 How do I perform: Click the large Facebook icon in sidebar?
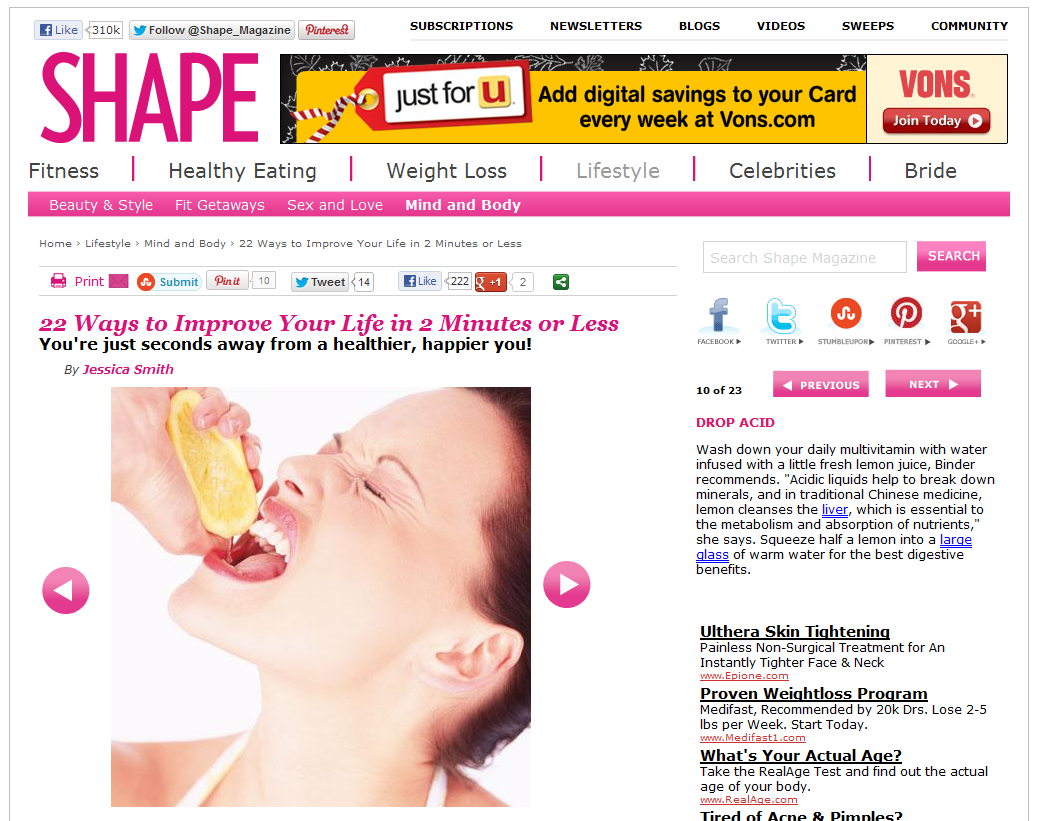pos(718,315)
